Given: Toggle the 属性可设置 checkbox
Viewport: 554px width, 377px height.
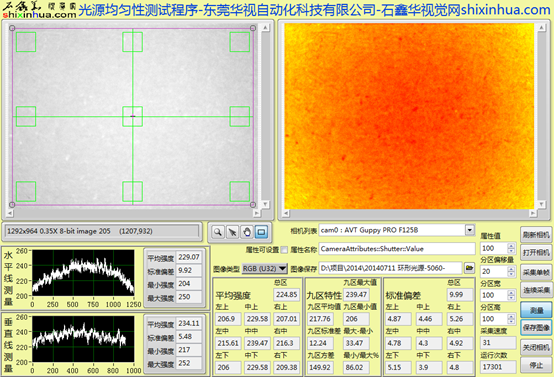Looking at the screenshot, I should tap(284, 250).
